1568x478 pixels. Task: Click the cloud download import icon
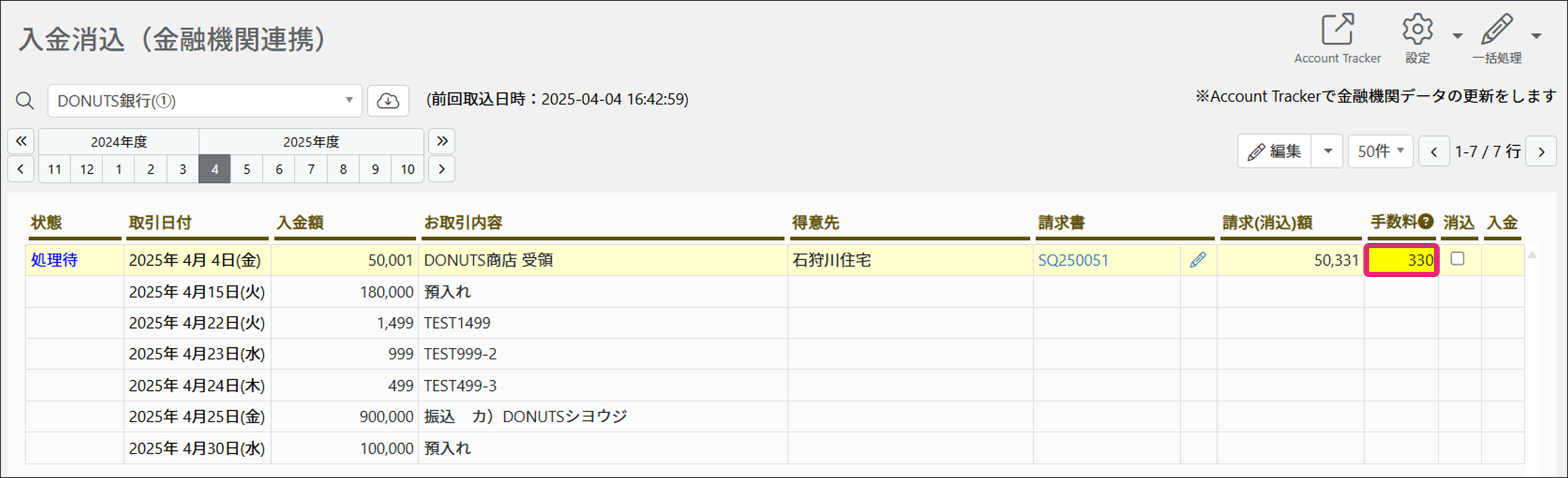(388, 101)
